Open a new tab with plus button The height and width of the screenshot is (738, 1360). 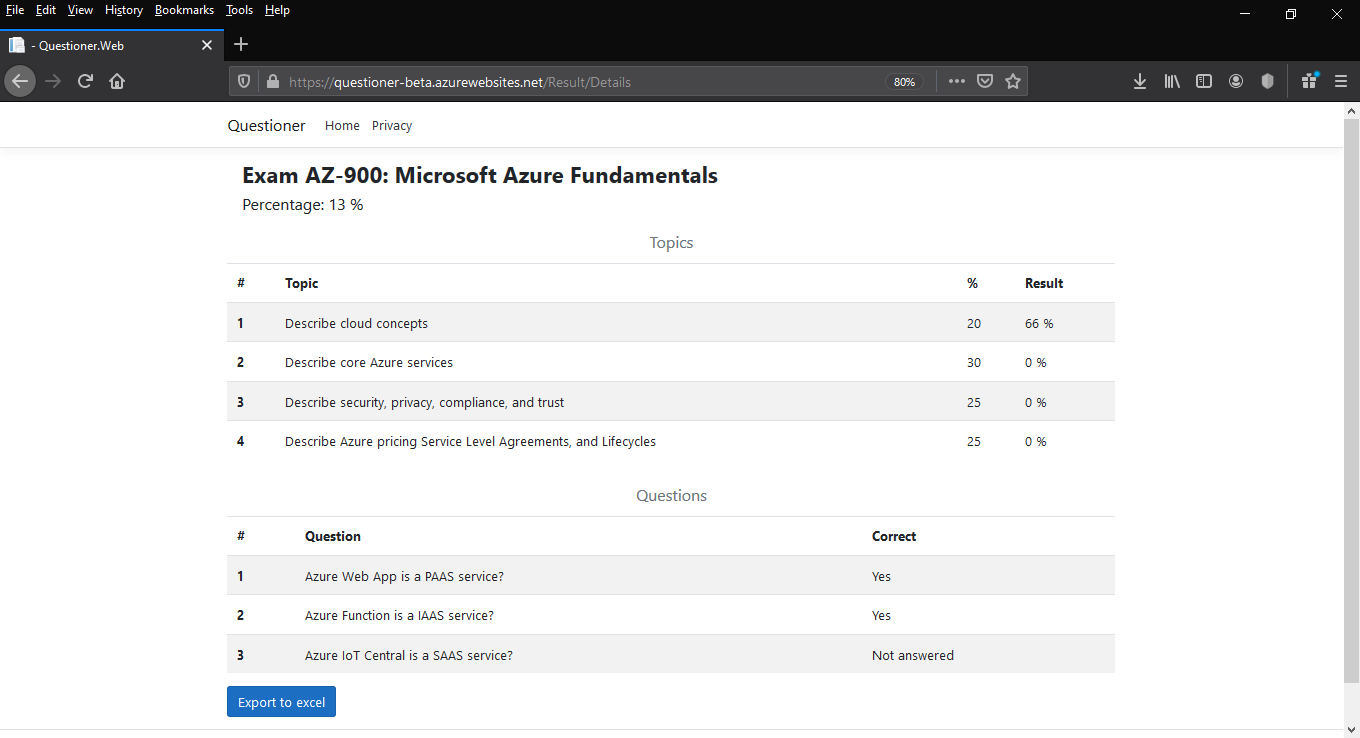coord(241,44)
